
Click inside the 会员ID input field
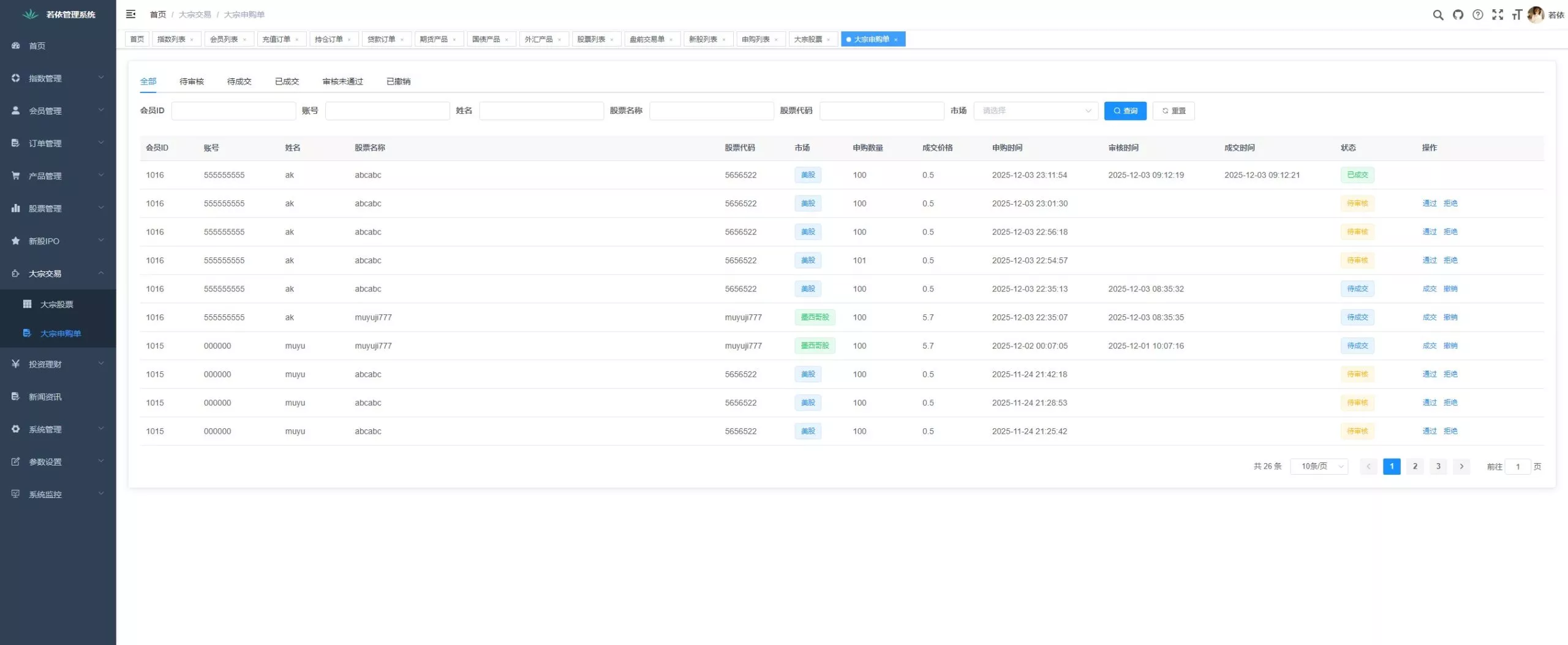tap(233, 111)
